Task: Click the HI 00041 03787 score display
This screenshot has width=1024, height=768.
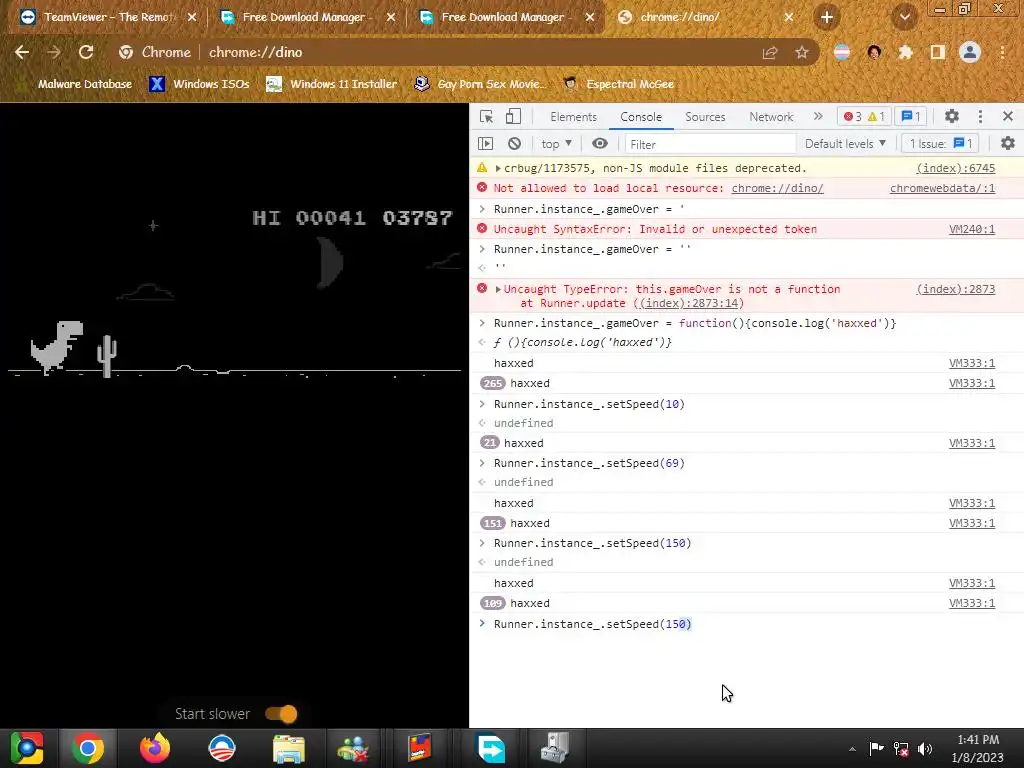Action: (353, 217)
